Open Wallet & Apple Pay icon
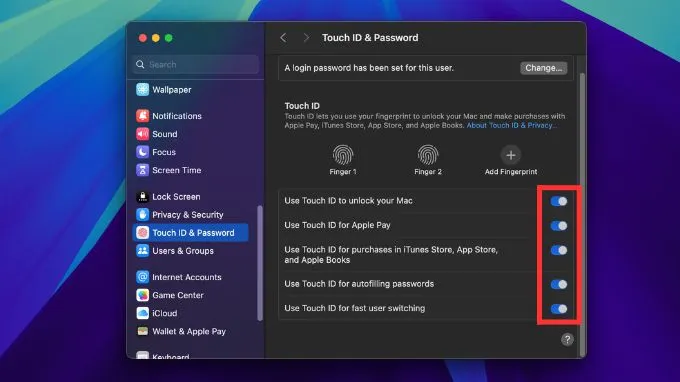The width and height of the screenshot is (680, 382). point(142,331)
